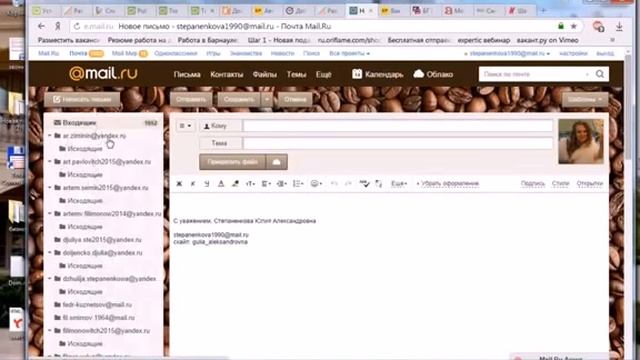Open the 'Файлы' menu item
Screen dimensions: 640x360
click(x=264, y=74)
